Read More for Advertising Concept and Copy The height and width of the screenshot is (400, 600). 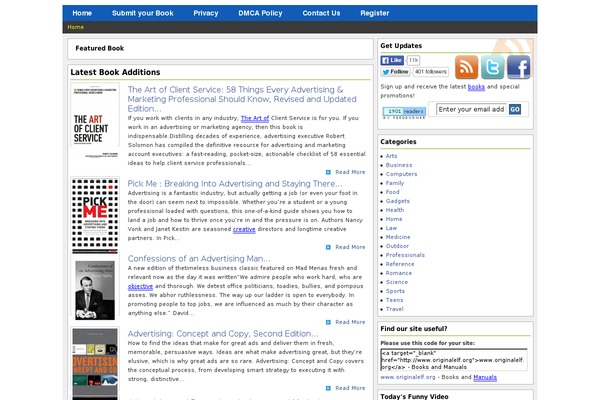(x=350, y=388)
